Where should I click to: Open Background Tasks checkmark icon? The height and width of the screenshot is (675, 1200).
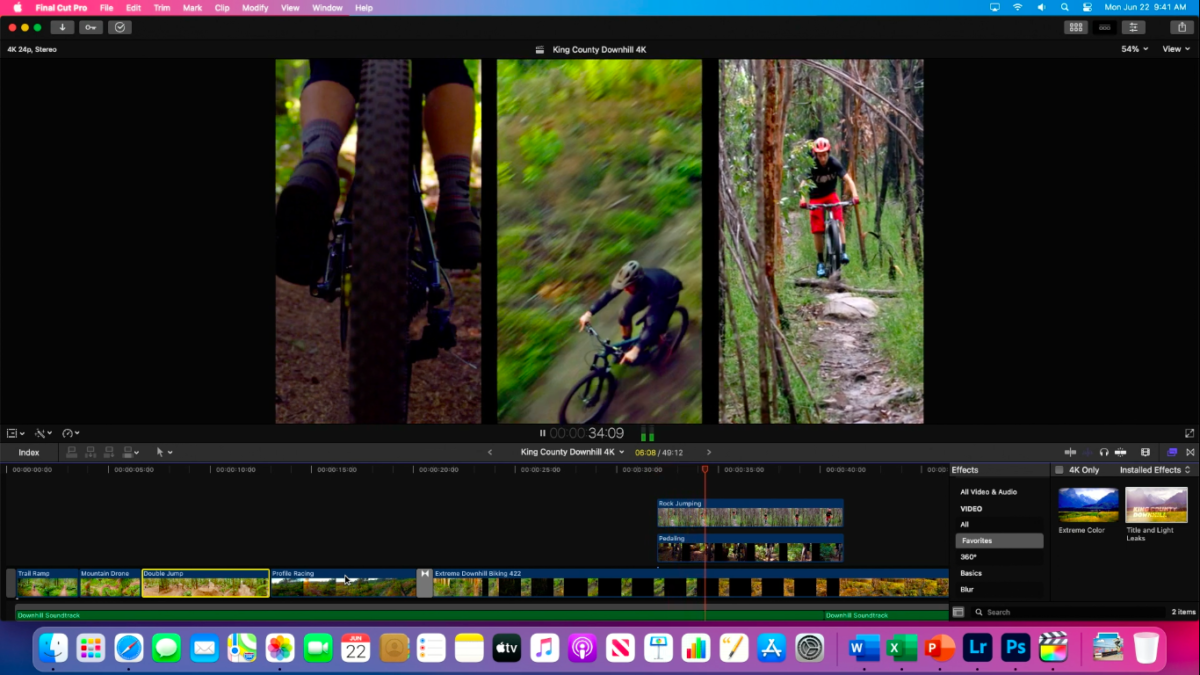[x=120, y=27]
